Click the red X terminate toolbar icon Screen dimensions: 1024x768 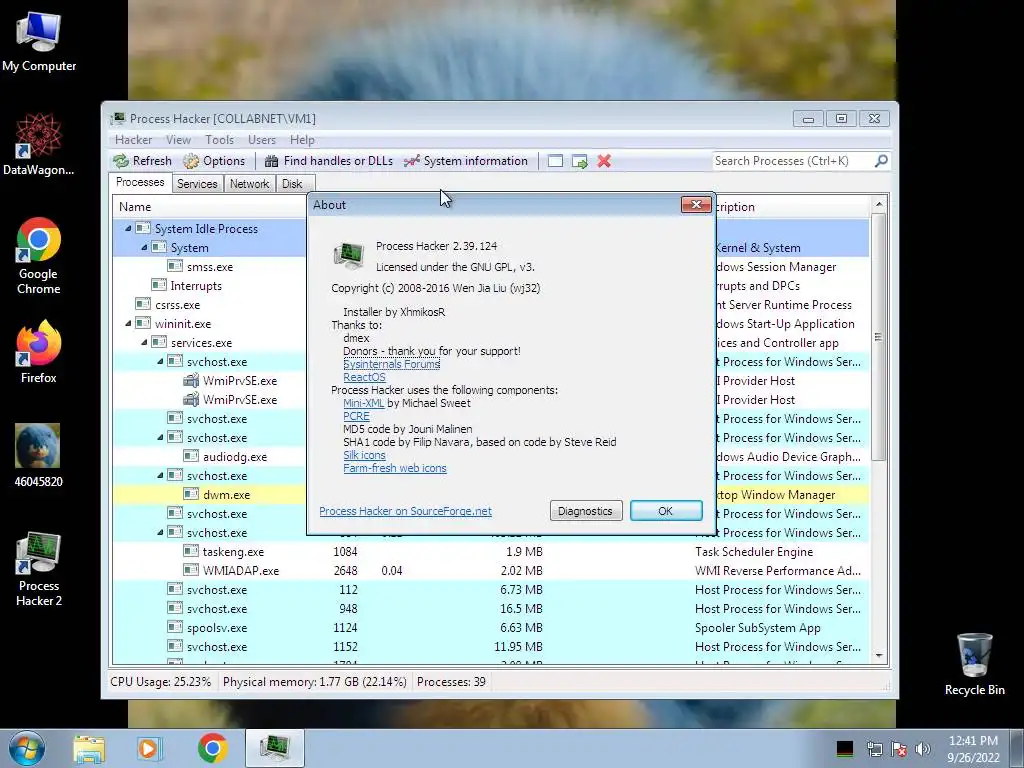(x=604, y=161)
